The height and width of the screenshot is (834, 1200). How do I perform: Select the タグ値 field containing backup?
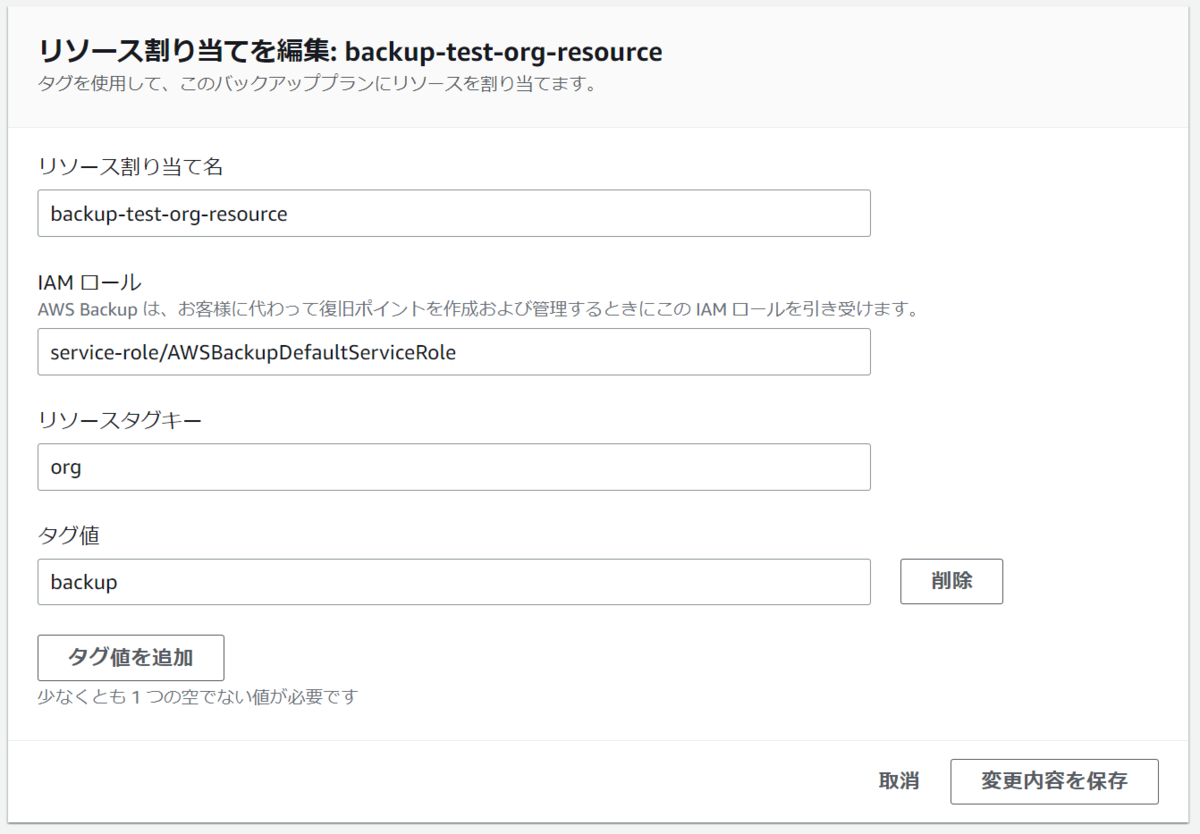(453, 582)
